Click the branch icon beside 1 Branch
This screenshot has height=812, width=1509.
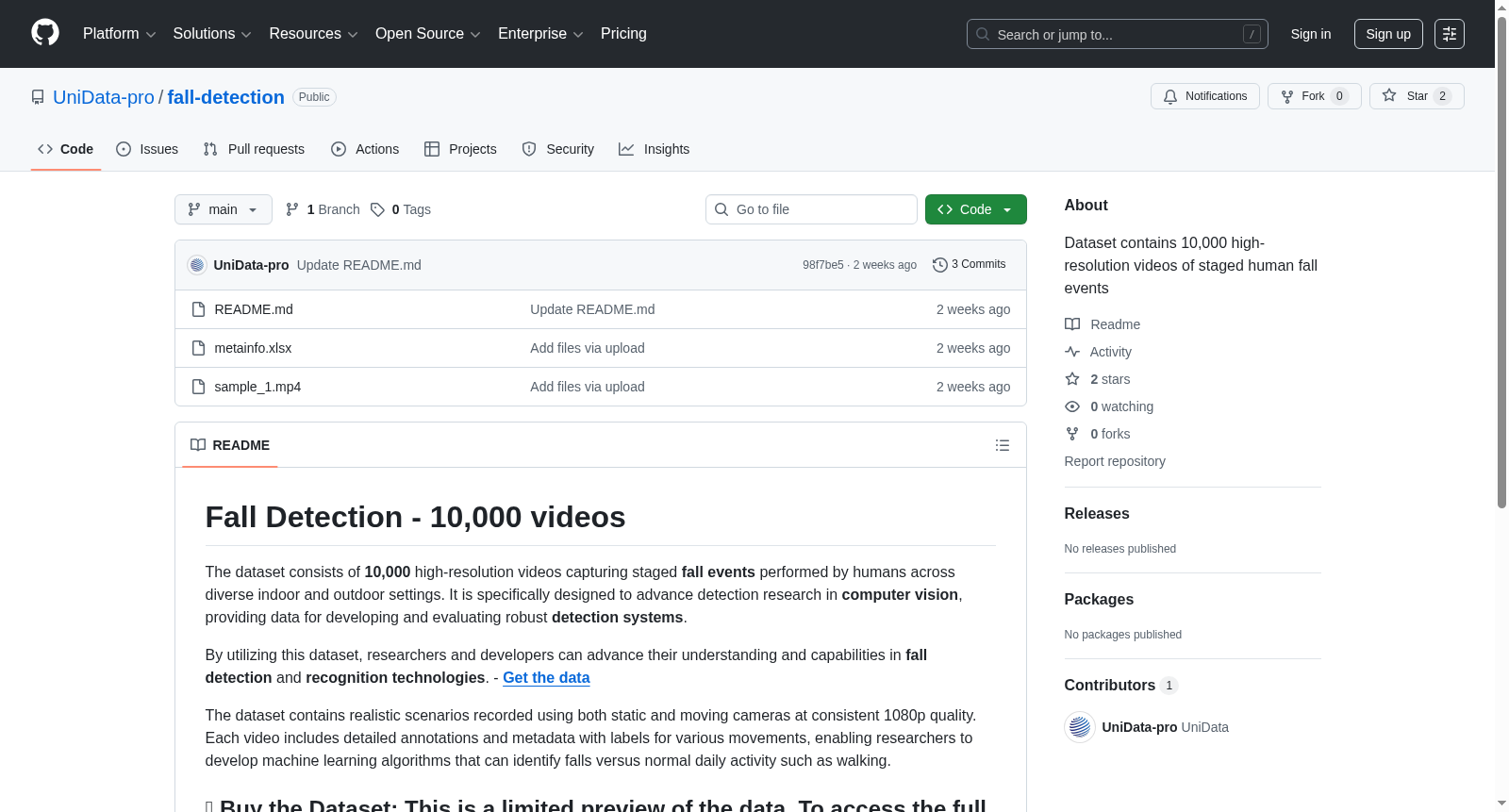[292, 209]
